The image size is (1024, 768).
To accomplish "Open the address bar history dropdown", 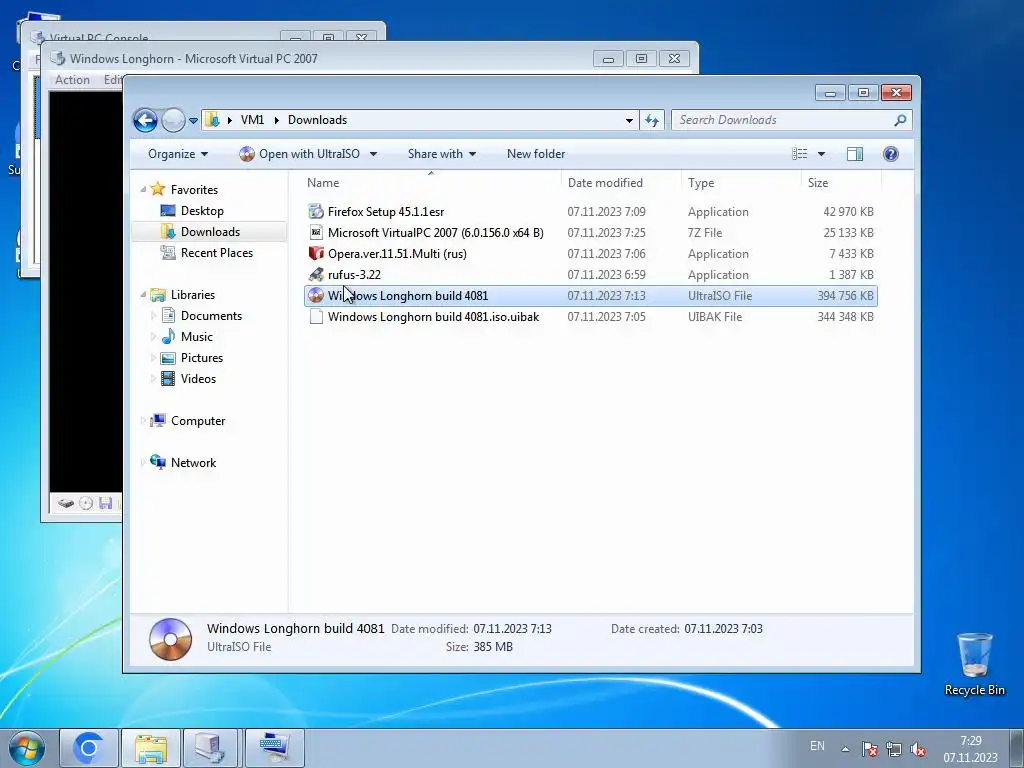I will click(x=629, y=120).
